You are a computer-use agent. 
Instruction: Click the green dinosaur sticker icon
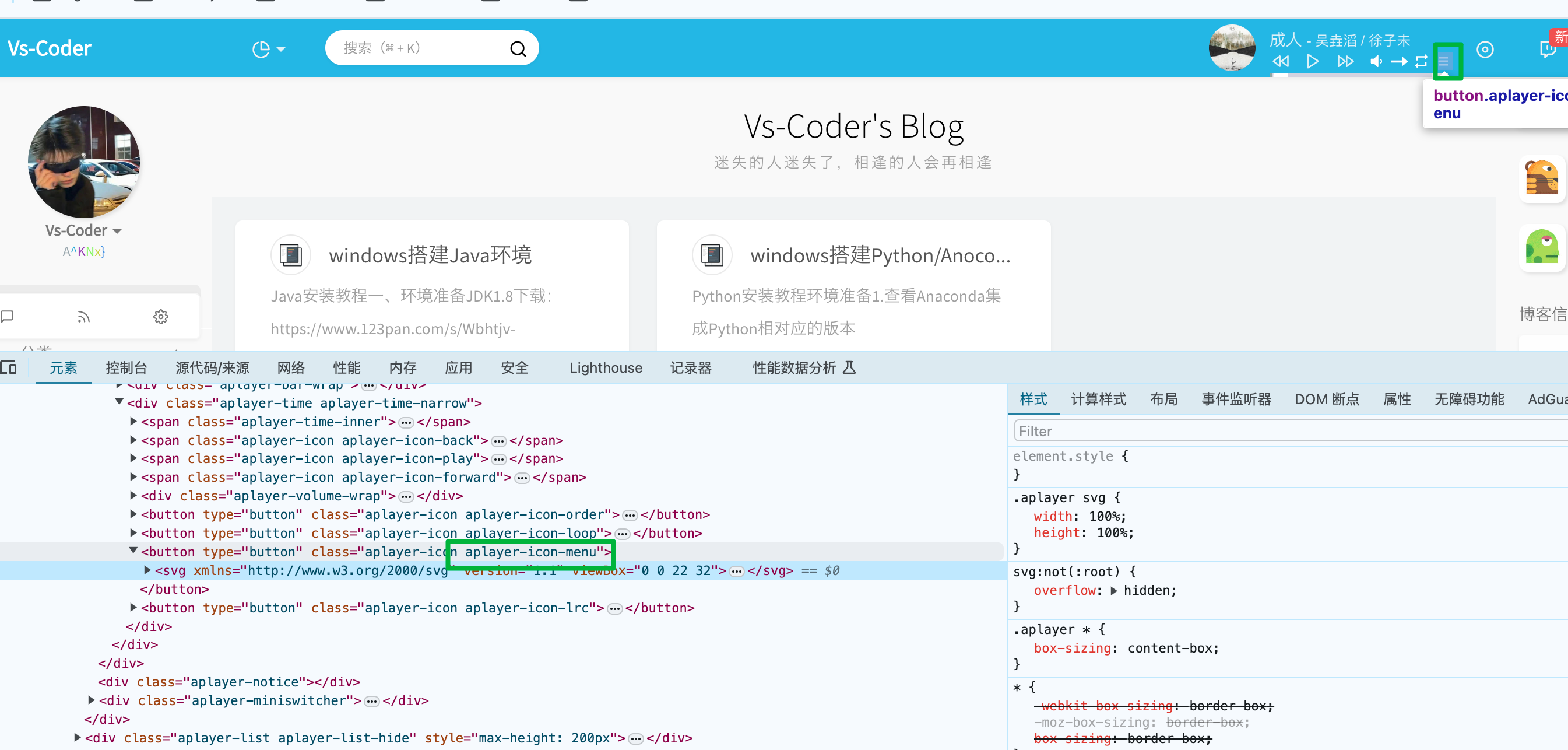tap(1542, 247)
